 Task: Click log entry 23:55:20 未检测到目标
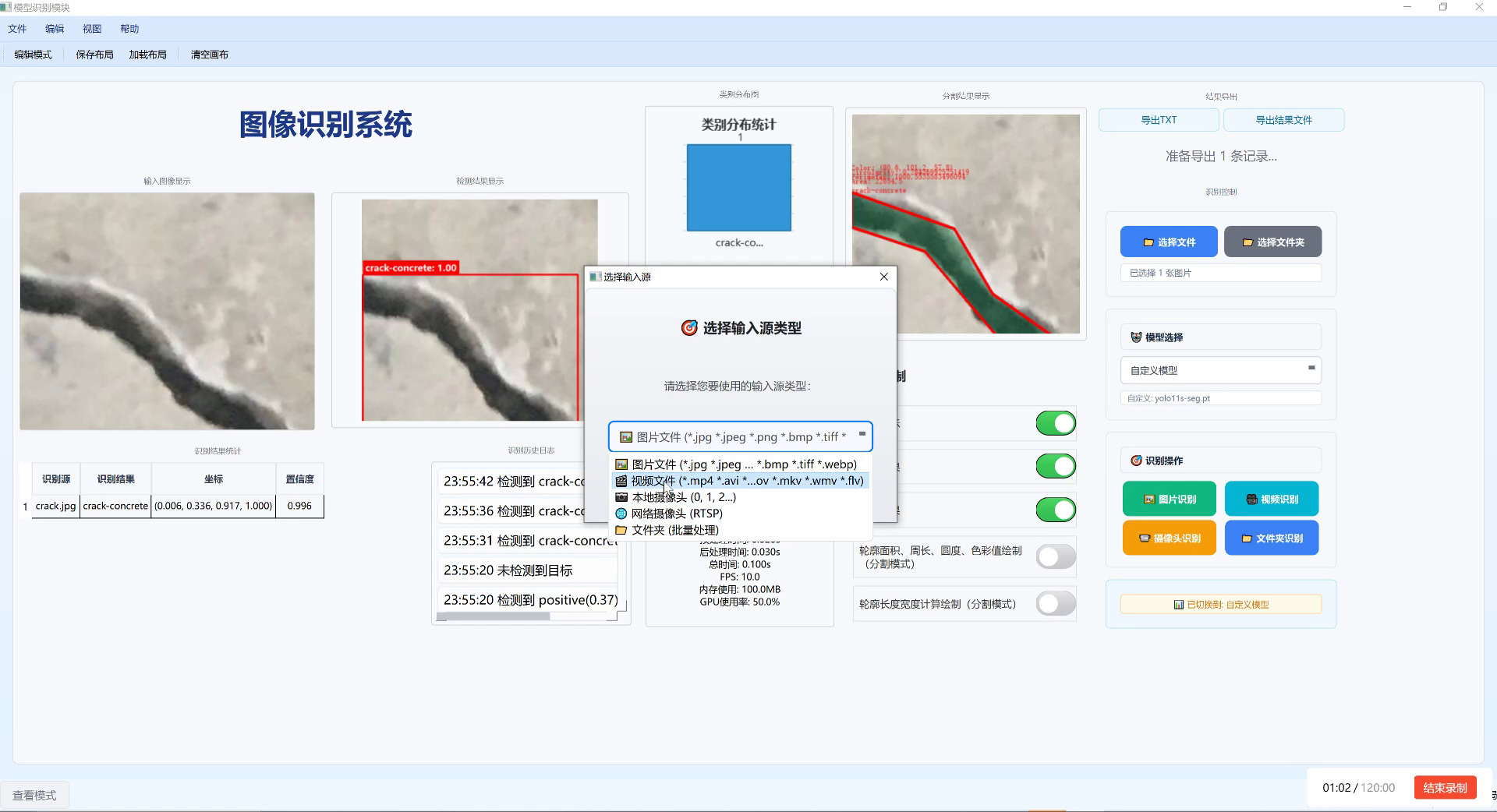pyautogui.click(x=528, y=570)
